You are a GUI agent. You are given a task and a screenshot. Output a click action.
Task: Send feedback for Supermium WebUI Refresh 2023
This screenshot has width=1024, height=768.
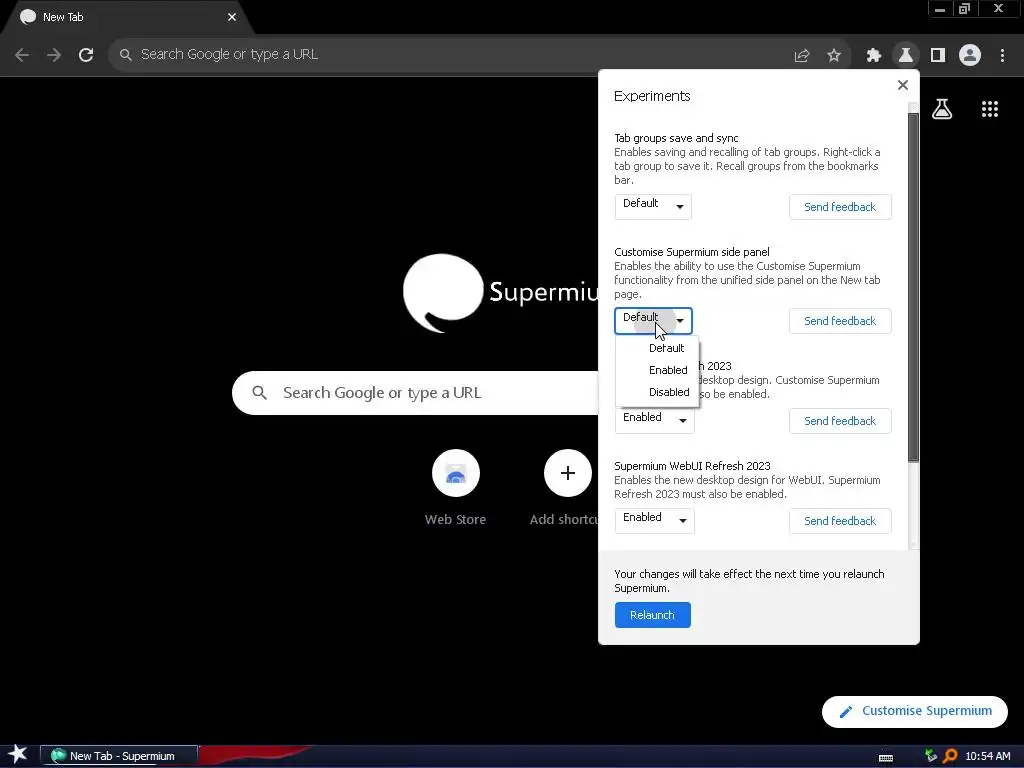click(840, 521)
